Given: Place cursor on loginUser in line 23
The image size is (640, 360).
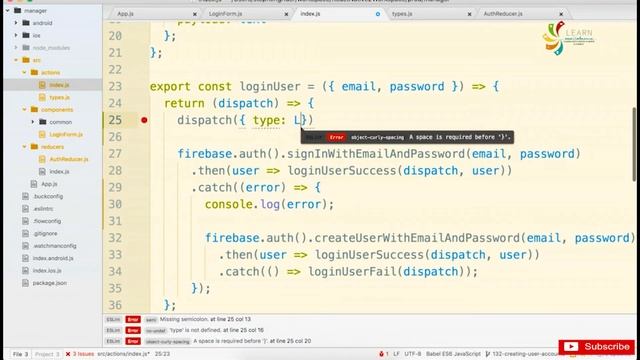Looking at the screenshot, I should click(x=270, y=87).
